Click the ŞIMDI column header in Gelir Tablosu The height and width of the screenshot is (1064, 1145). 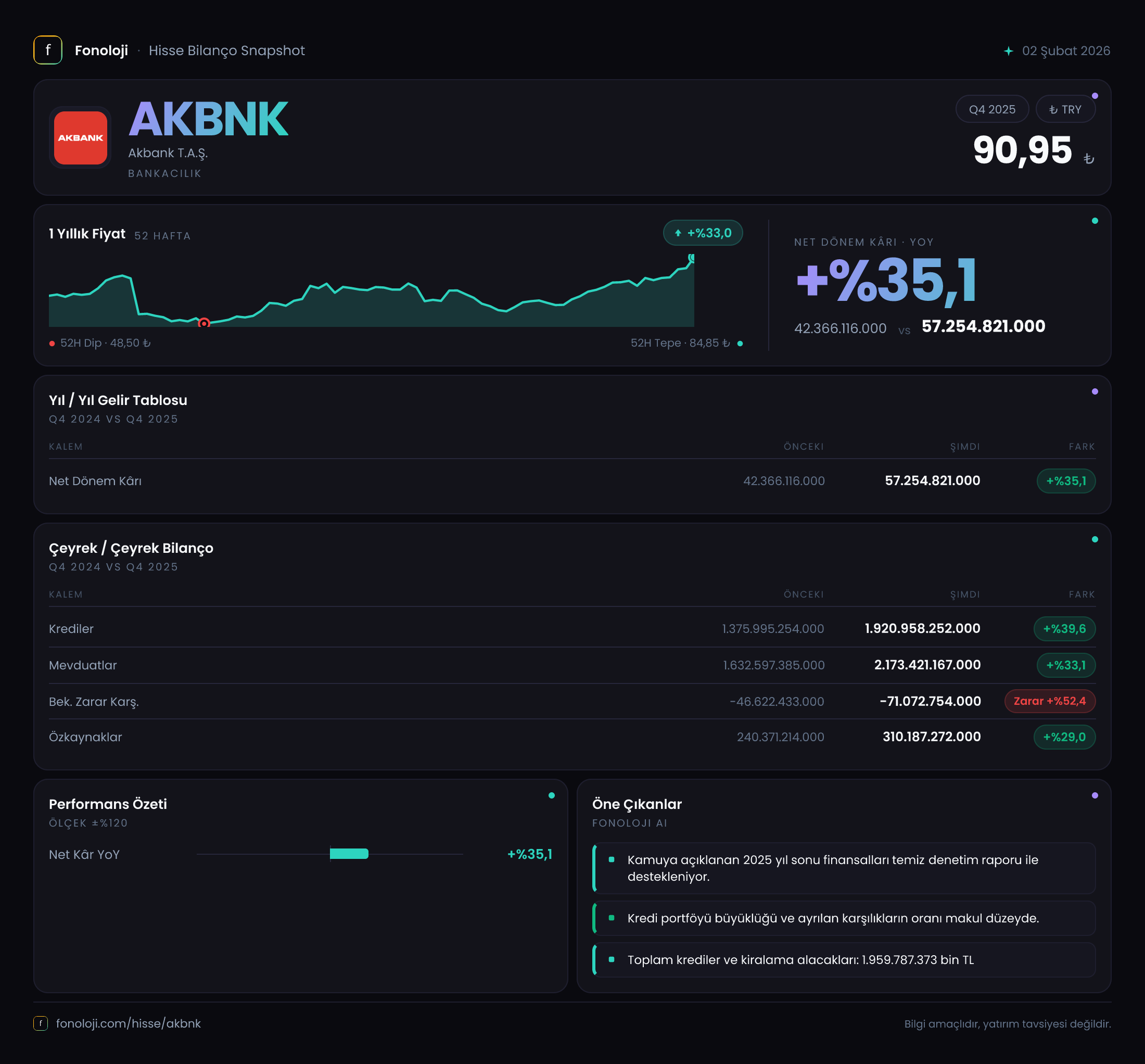[x=965, y=447]
